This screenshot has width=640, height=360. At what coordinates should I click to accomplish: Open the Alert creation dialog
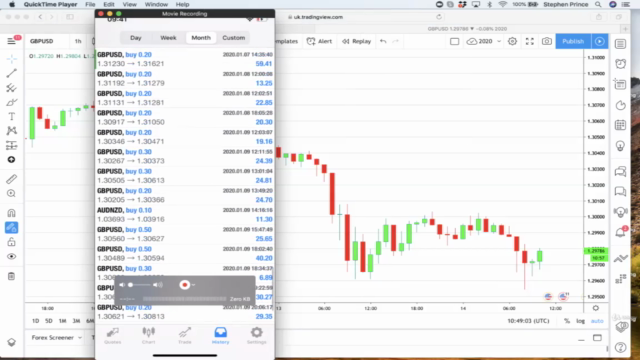coord(319,41)
